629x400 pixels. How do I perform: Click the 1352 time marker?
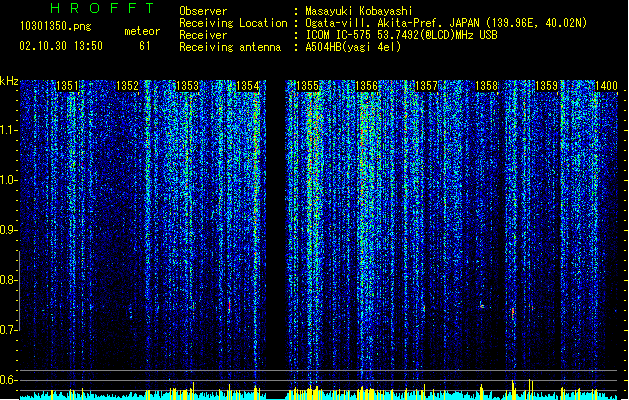point(127,86)
